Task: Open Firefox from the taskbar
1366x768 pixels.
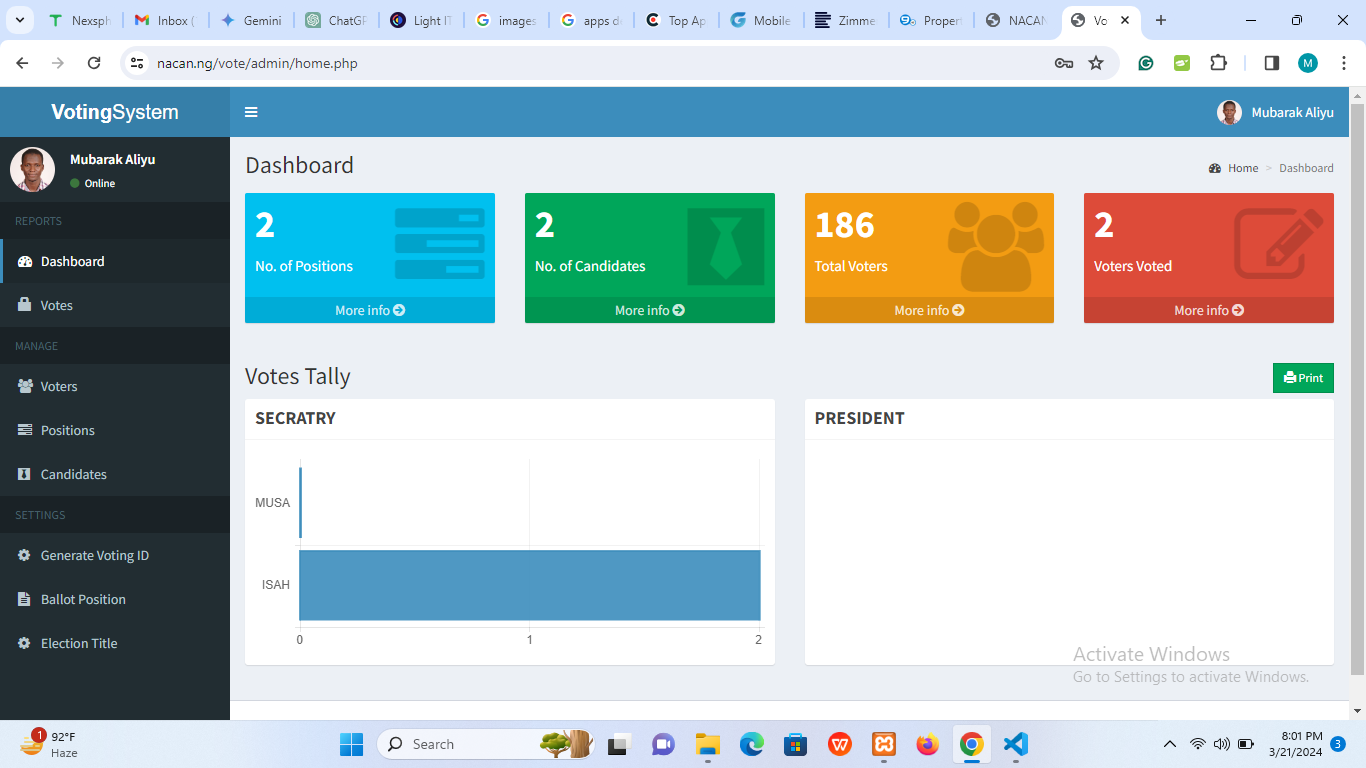Action: [x=928, y=744]
